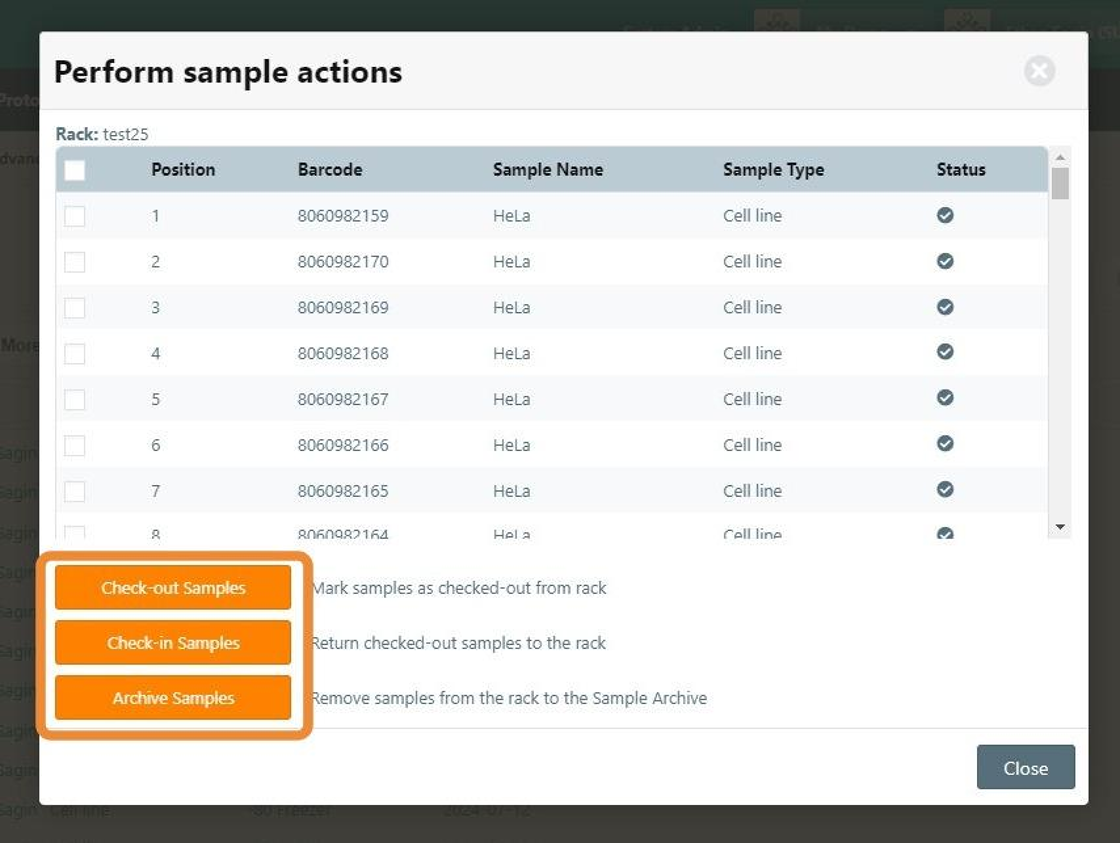Click HeLa name in position 7 row

(511, 491)
